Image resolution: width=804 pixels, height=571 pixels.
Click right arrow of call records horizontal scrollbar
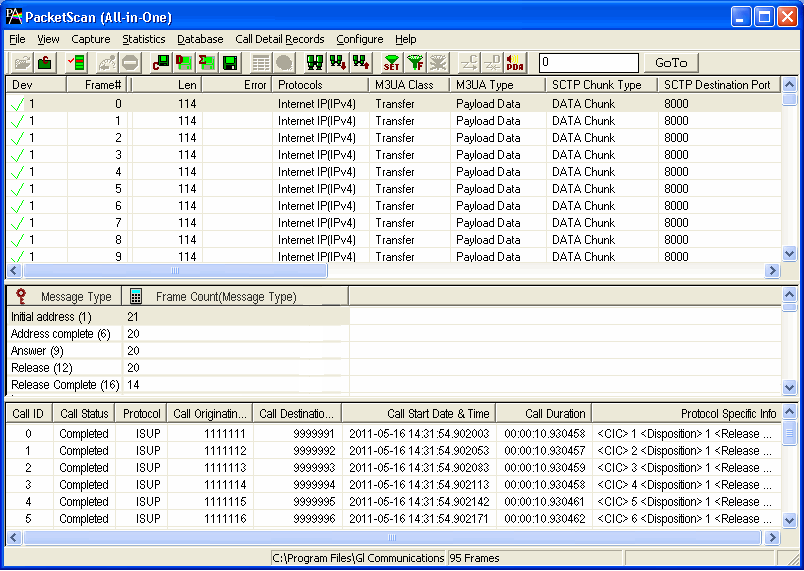coord(772,538)
